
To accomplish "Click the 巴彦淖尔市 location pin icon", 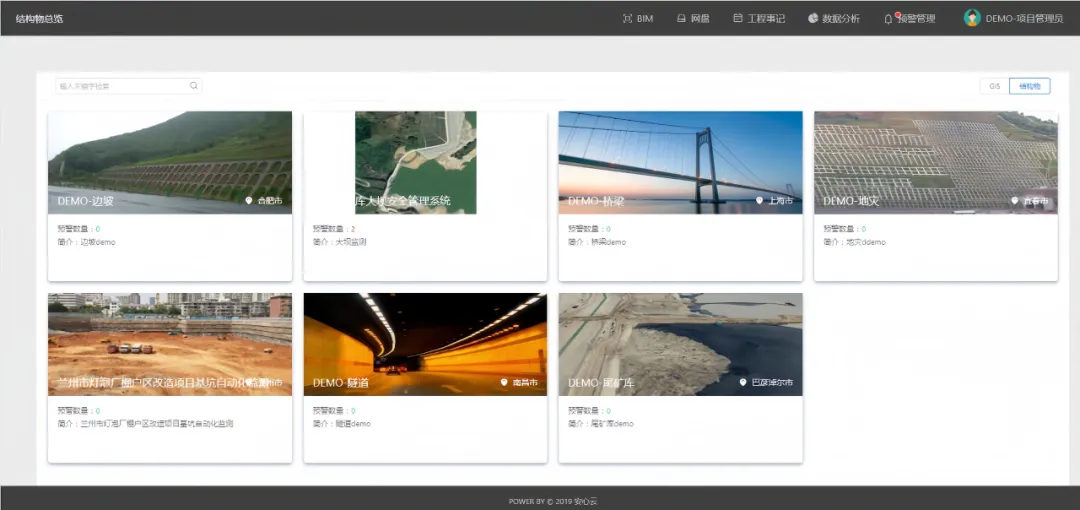I will 743,383.
